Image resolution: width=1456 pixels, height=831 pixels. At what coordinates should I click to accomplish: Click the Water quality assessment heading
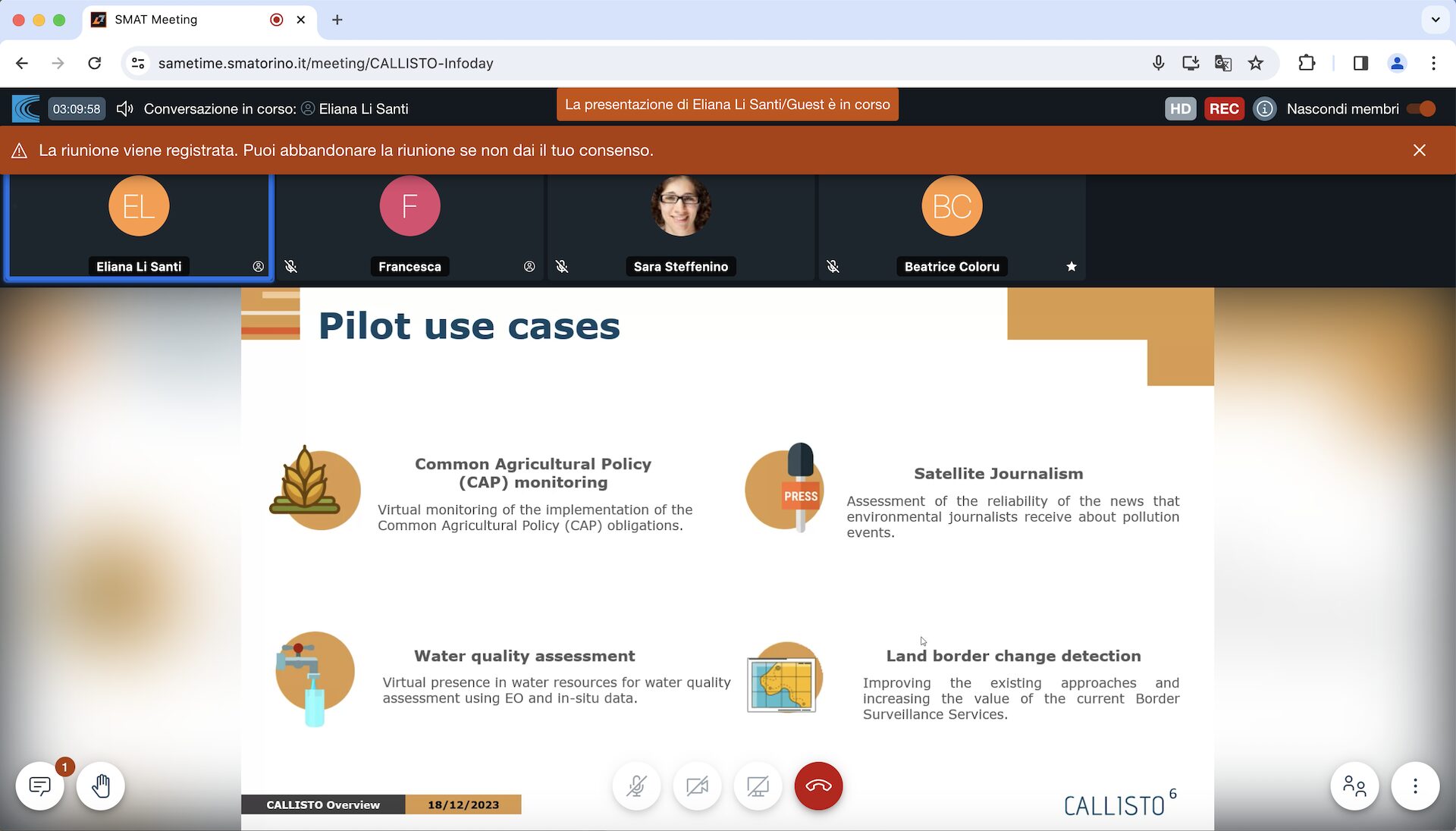[524, 656]
